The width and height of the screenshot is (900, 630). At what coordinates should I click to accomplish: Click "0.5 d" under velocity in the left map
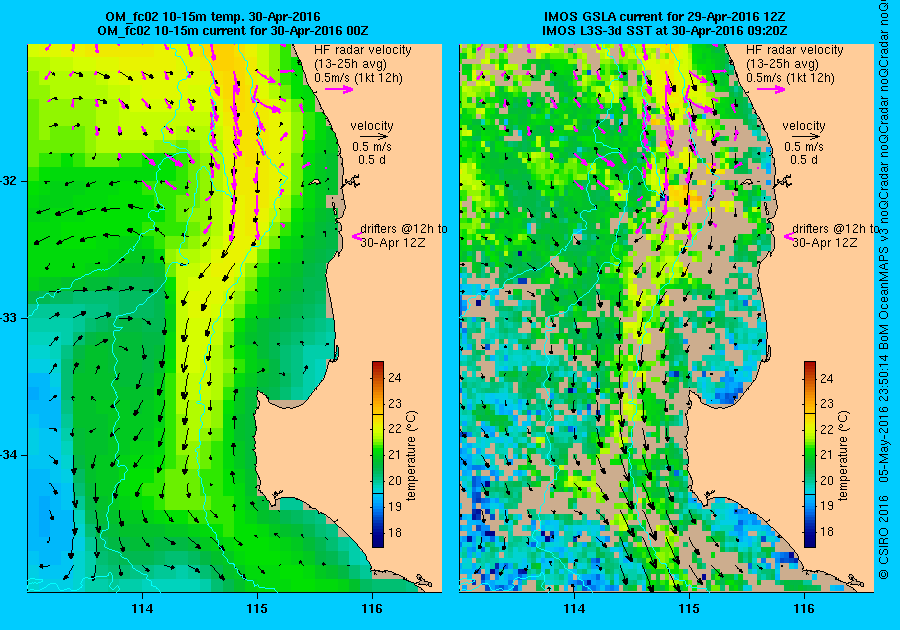click(x=372, y=160)
